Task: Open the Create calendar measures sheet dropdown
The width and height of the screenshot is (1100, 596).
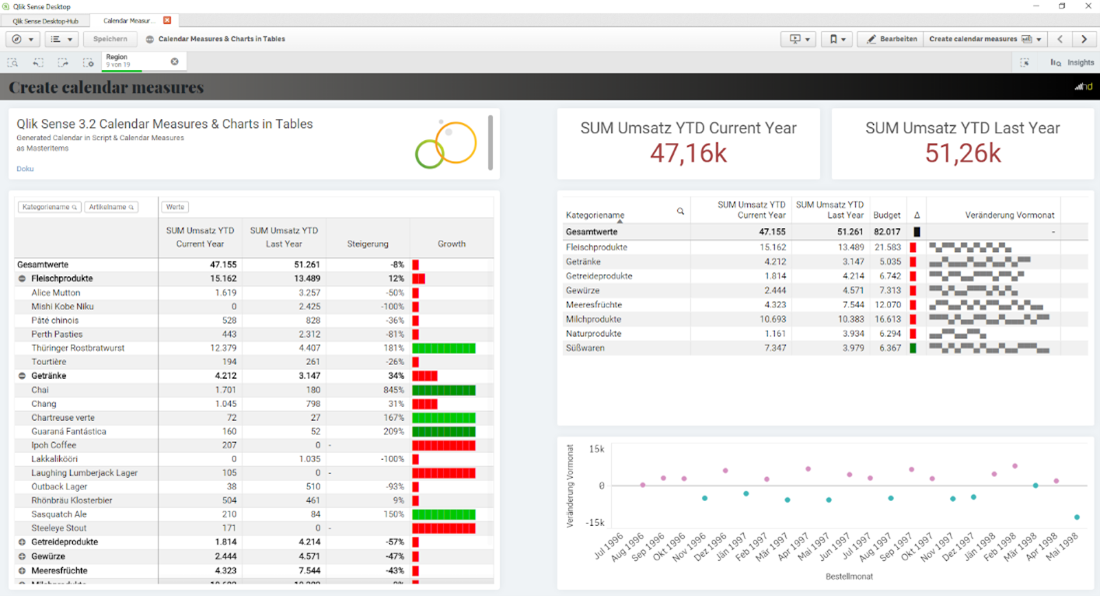Action: point(985,39)
